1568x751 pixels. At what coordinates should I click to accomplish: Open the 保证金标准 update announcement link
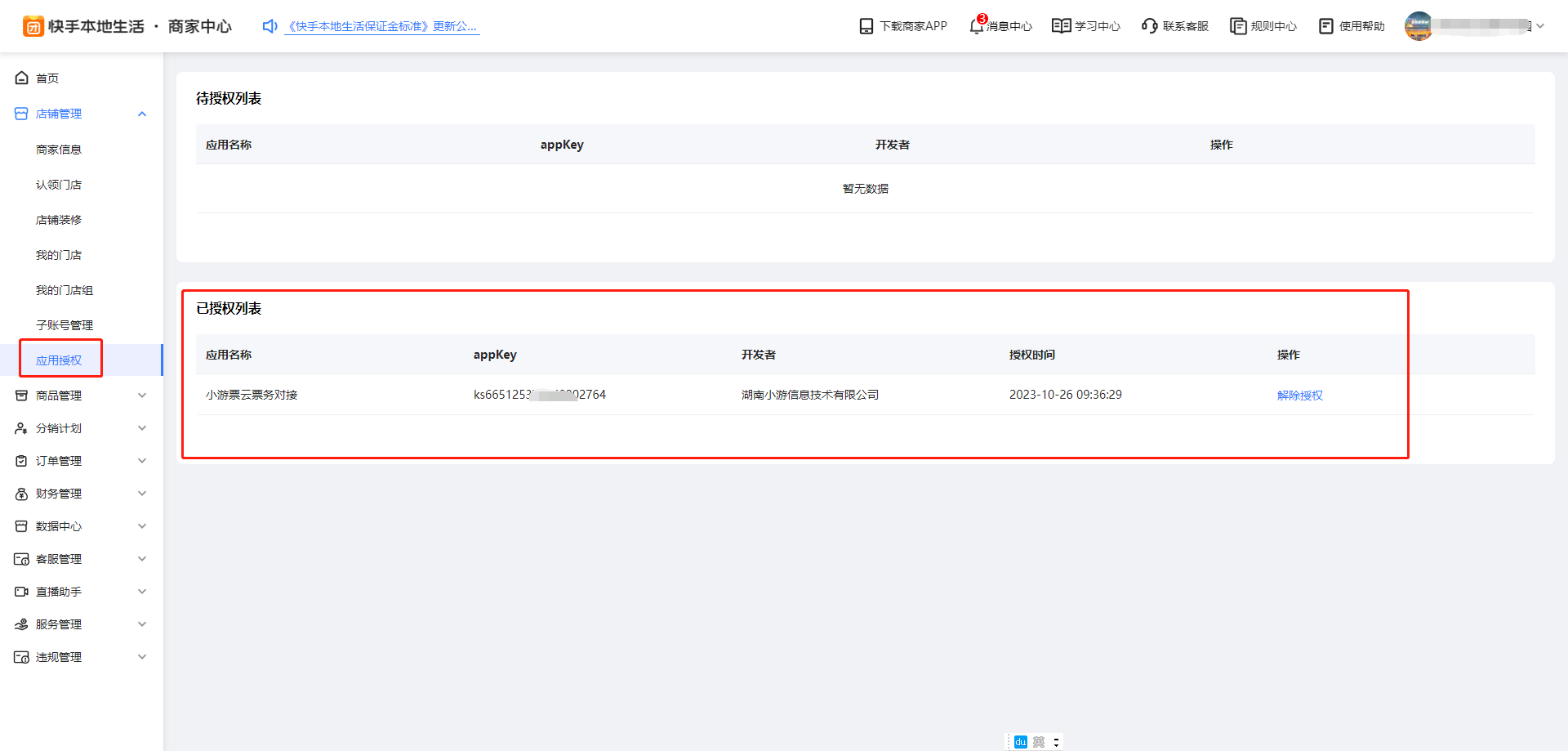[382, 27]
